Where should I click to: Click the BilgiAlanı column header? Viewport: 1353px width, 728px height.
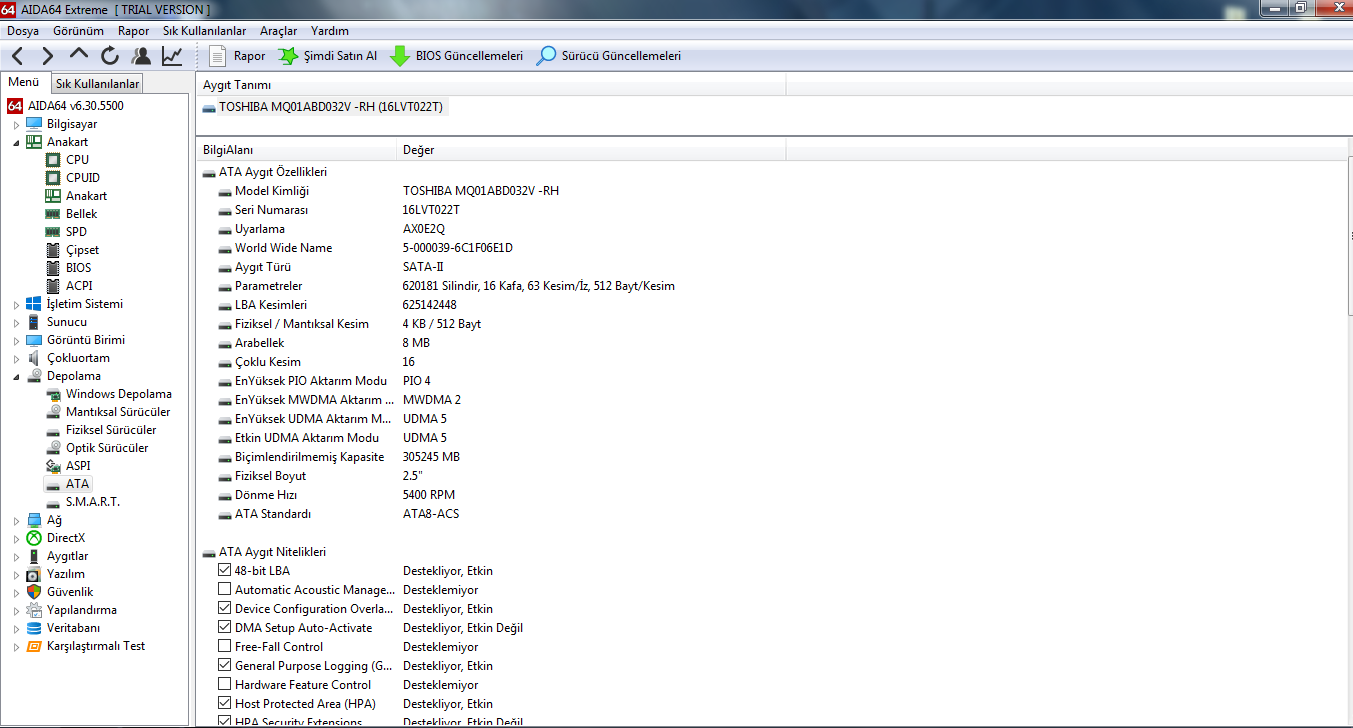point(296,150)
